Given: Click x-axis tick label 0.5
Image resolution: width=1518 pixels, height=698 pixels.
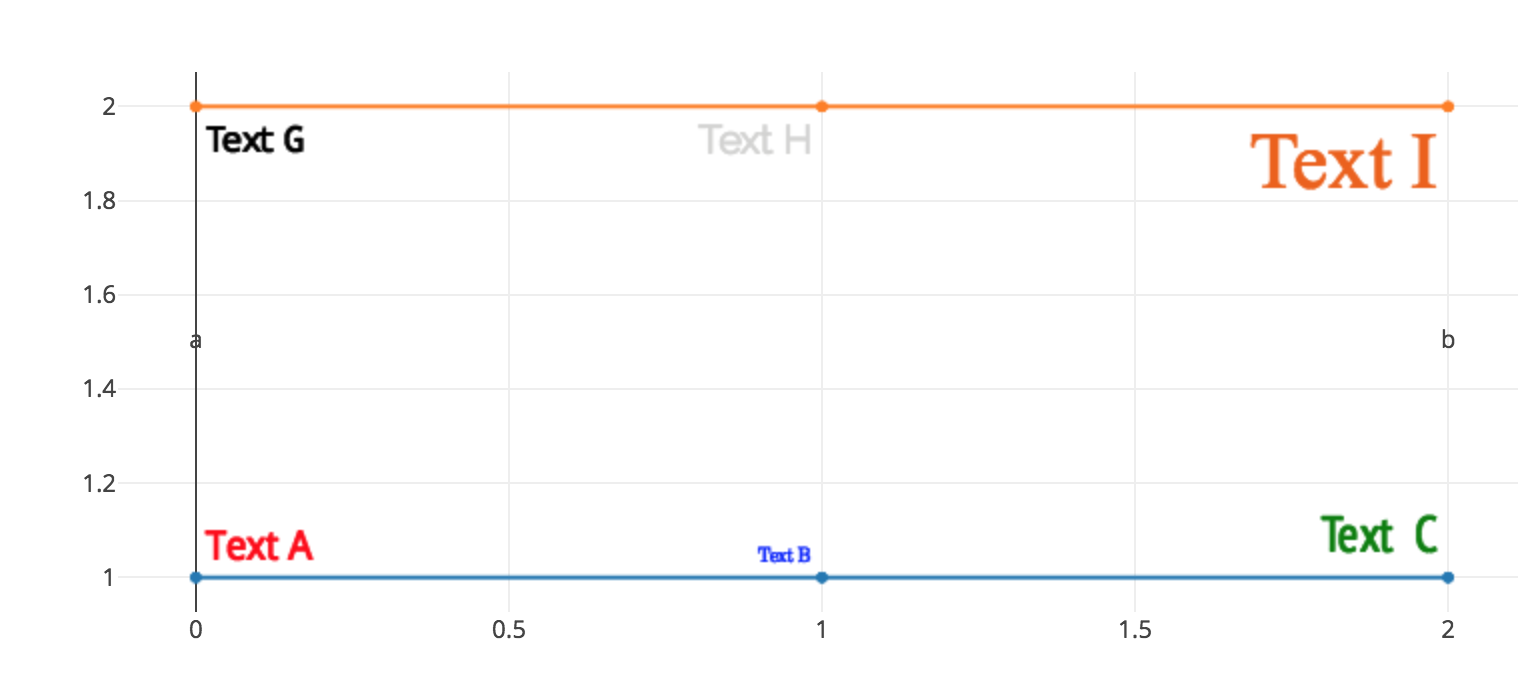Looking at the screenshot, I should (509, 630).
